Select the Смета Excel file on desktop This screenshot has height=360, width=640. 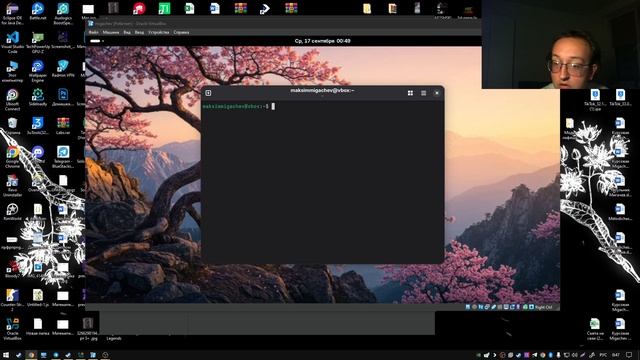click(595, 329)
